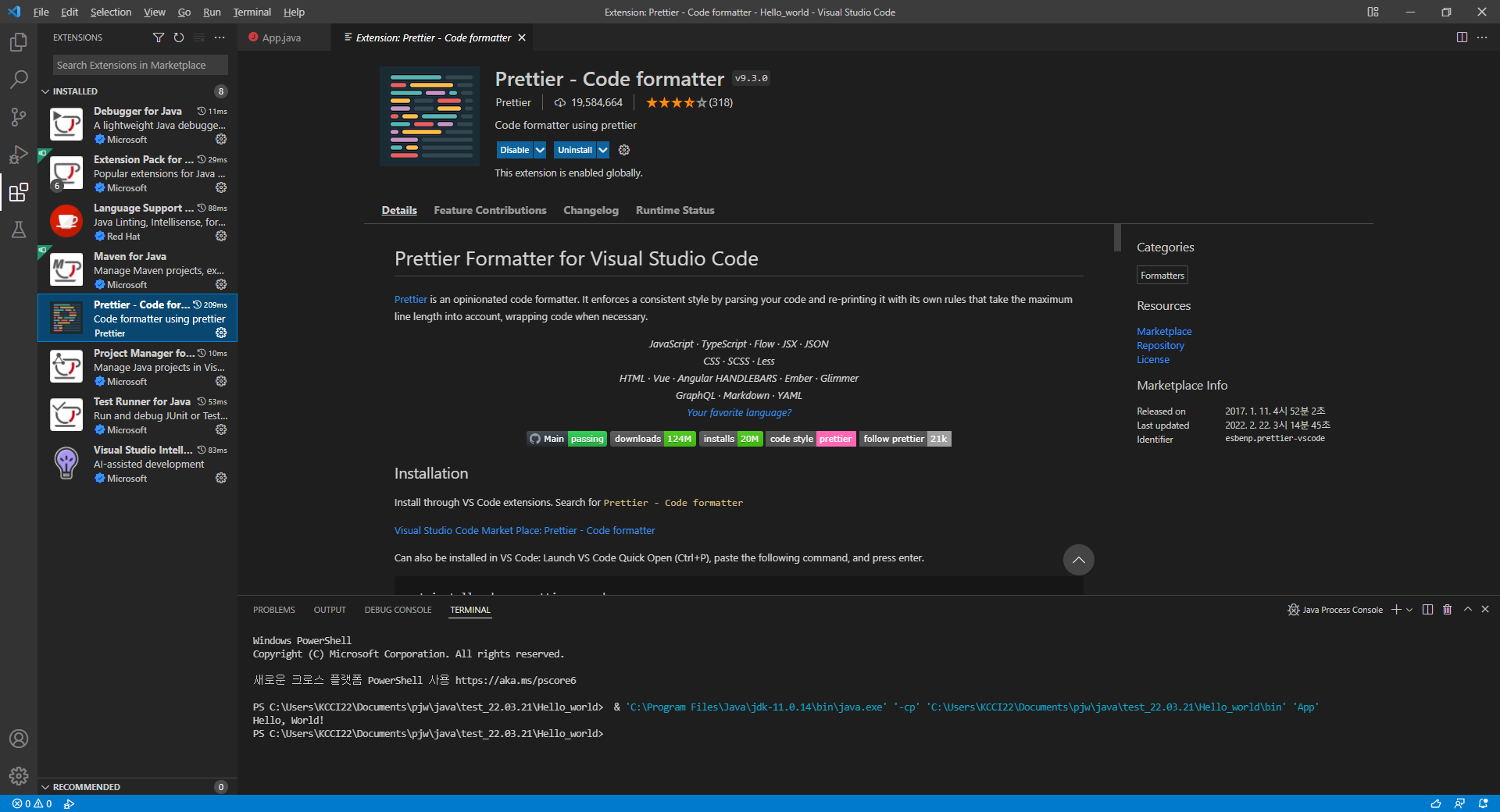Open Visual Studio Code Market Place link
This screenshot has width=1500, height=812.
pos(524,531)
